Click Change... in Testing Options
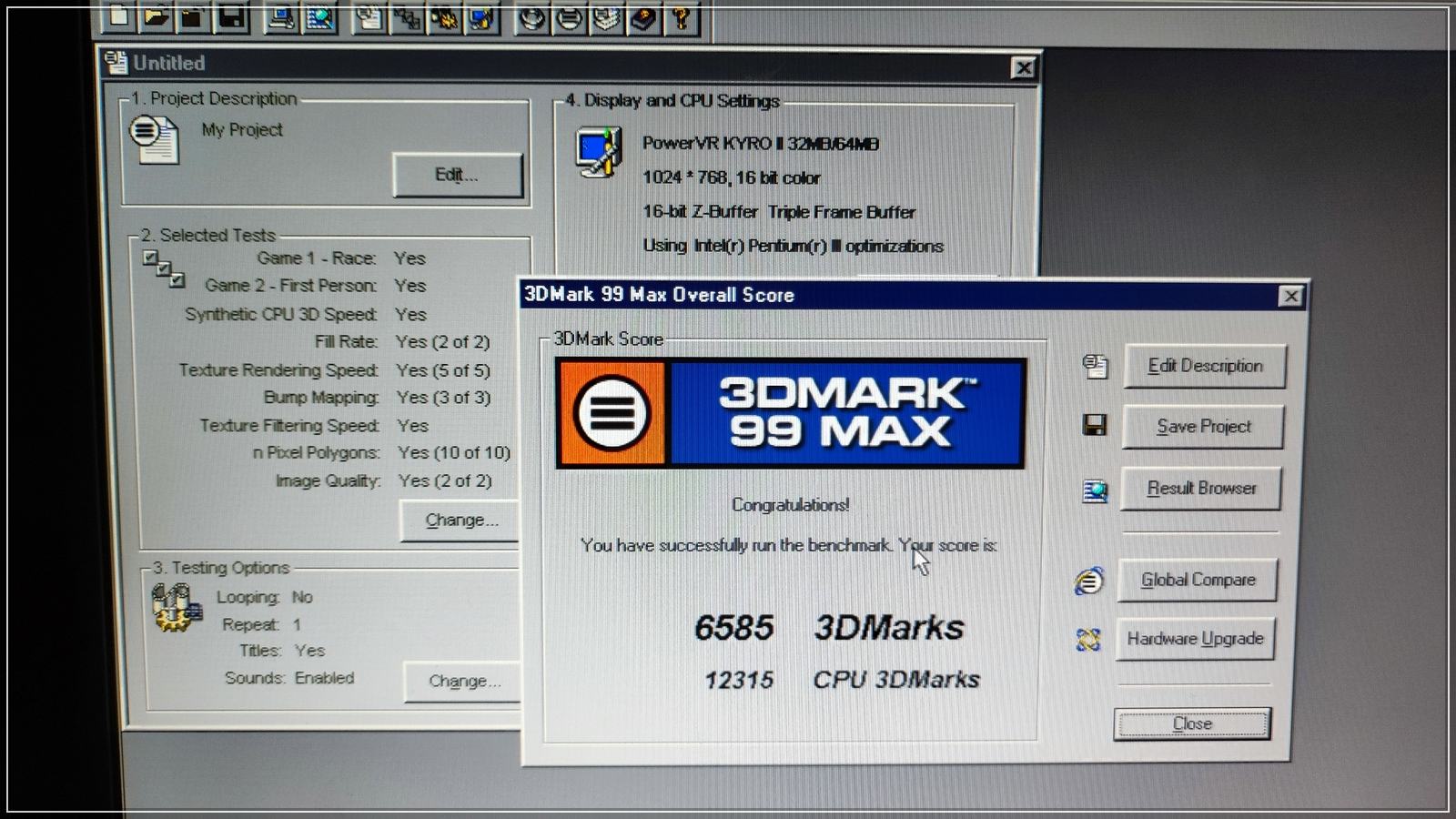This screenshot has height=819, width=1456. point(463,682)
